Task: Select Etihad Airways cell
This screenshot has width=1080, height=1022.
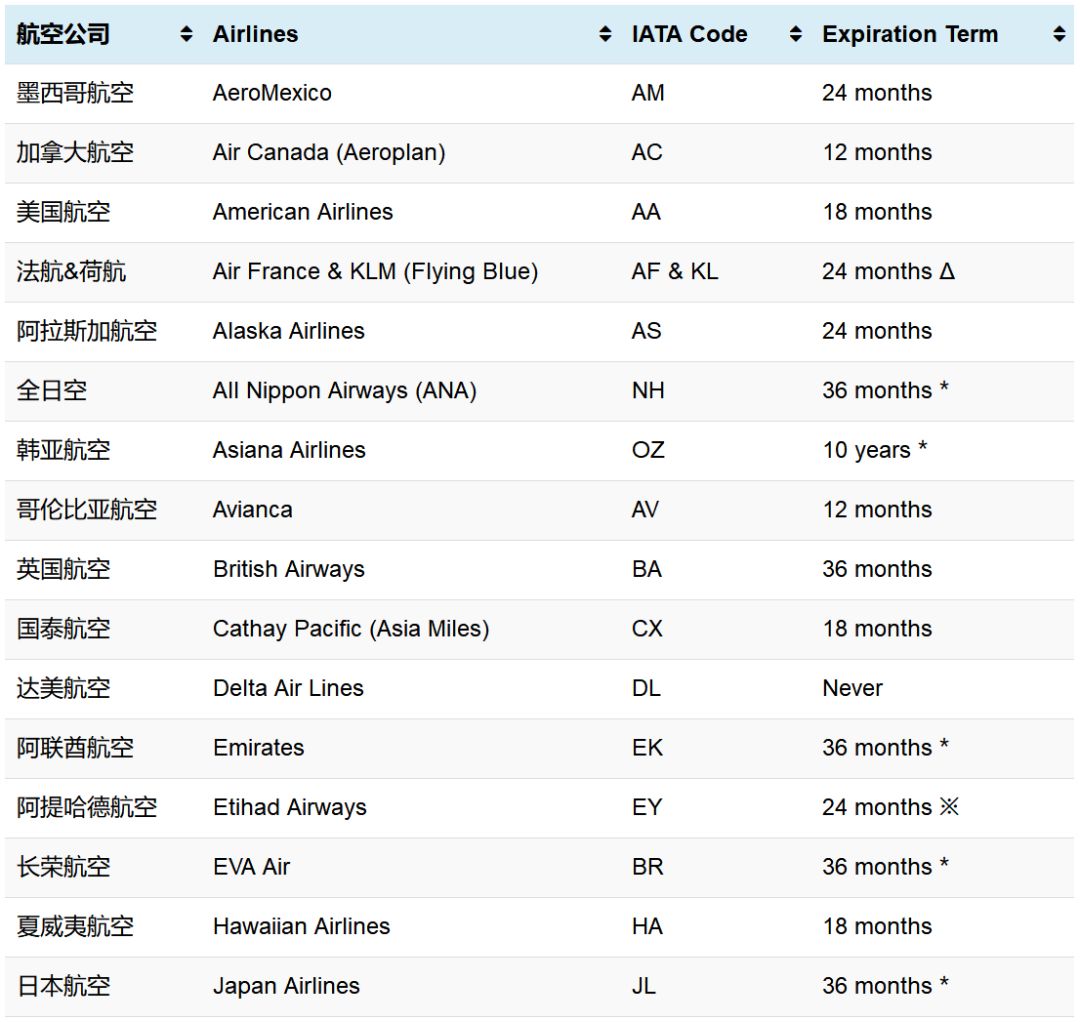Action: click(x=290, y=808)
